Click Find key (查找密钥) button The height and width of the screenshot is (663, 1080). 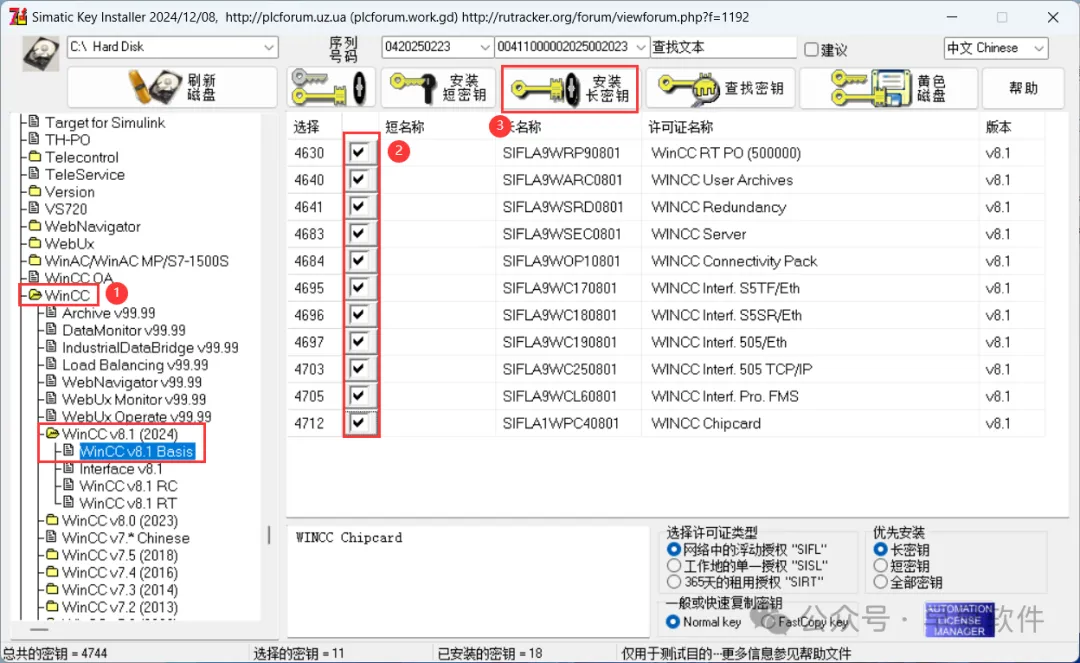point(720,87)
